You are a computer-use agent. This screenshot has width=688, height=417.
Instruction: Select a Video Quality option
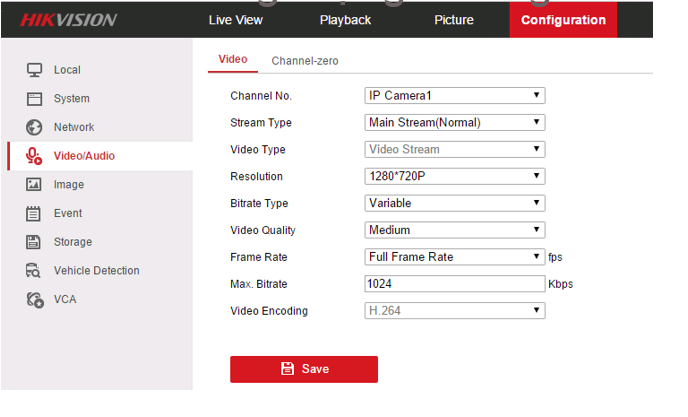(454, 230)
